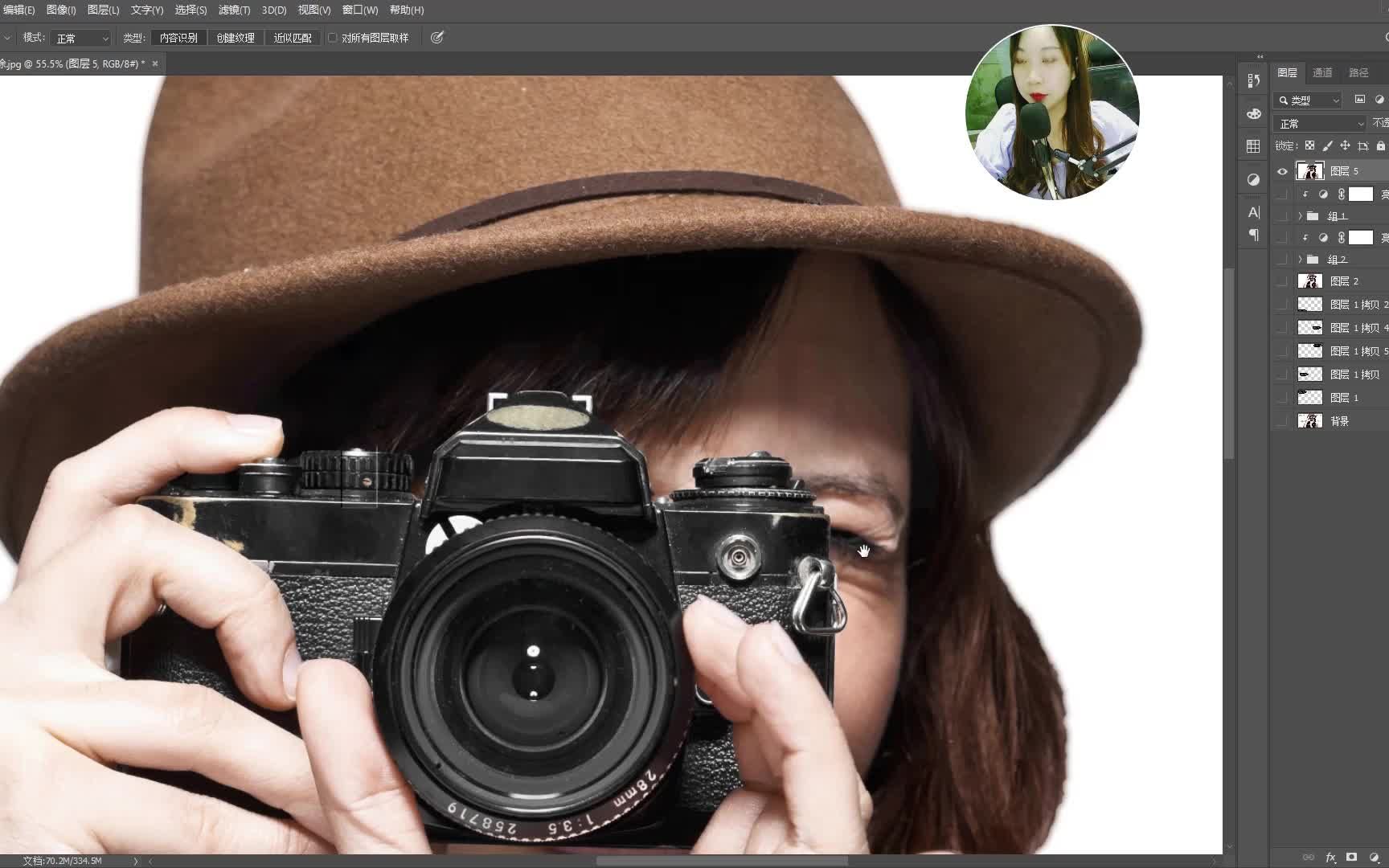The width and height of the screenshot is (1389, 868).
Task: Open 选择(S) menu
Action: (191, 10)
